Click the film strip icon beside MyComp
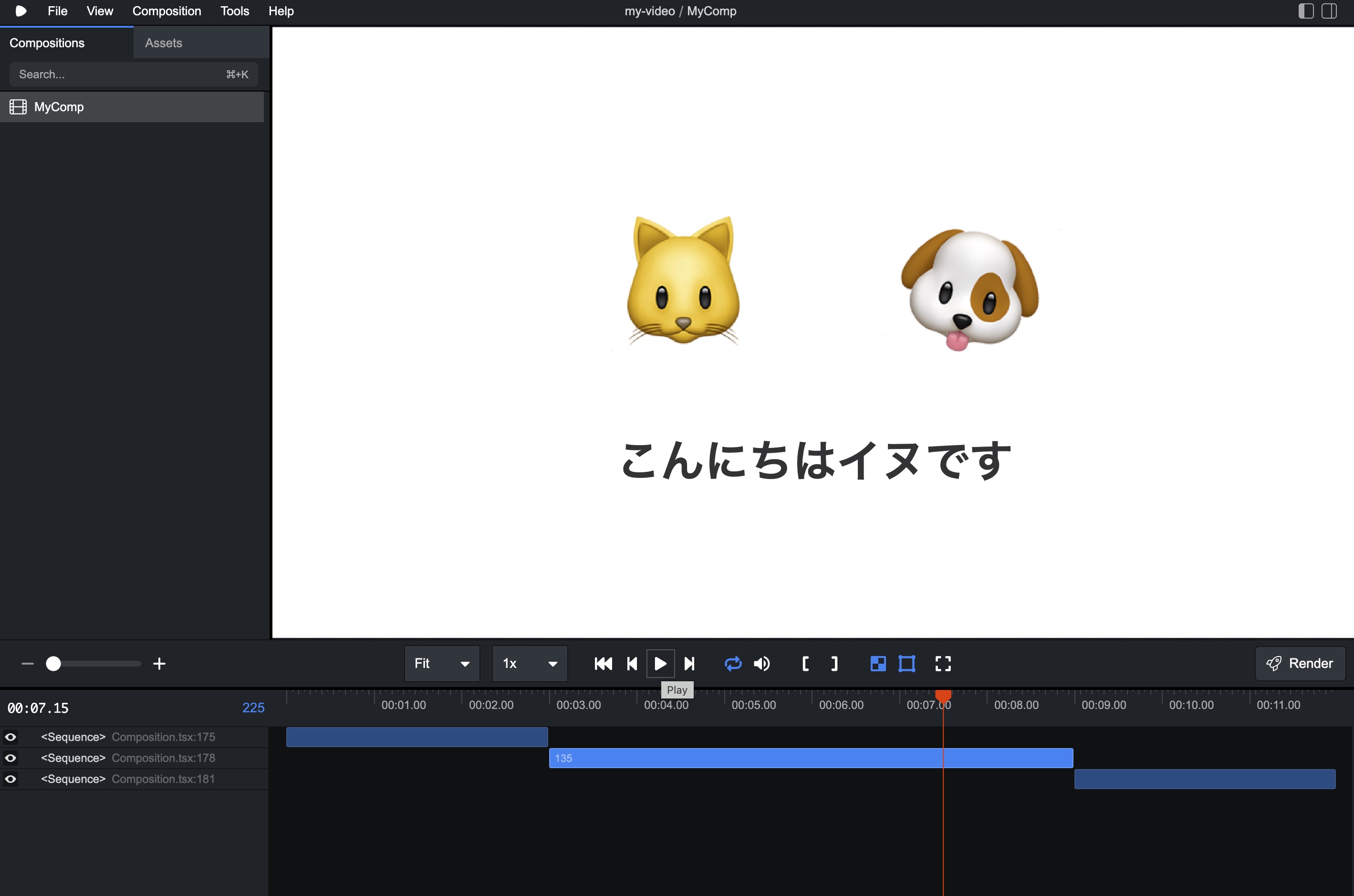The image size is (1354, 896). pyautogui.click(x=18, y=107)
